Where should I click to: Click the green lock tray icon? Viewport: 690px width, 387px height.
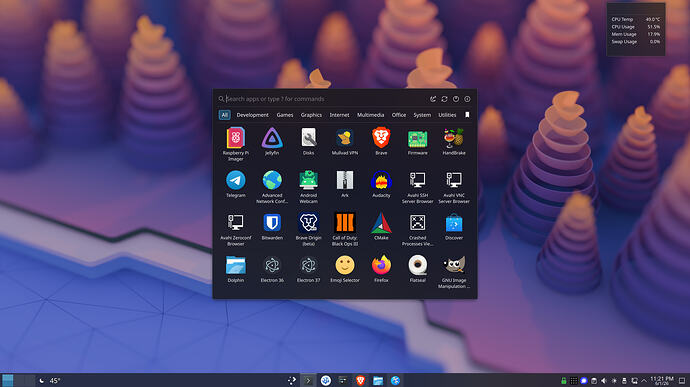[x=563, y=381]
